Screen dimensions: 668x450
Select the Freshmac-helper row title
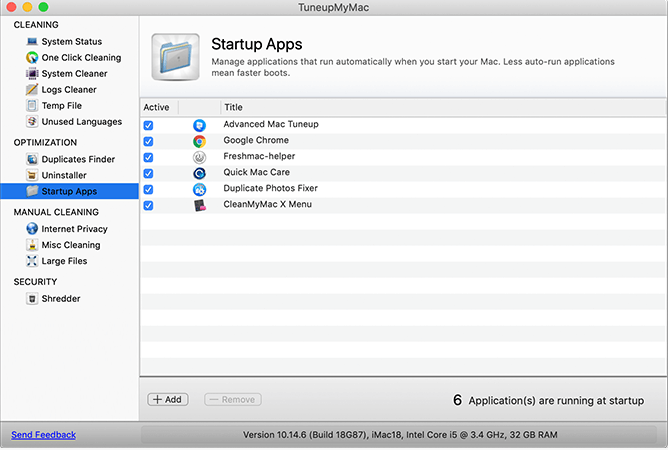pyautogui.click(x=259, y=156)
